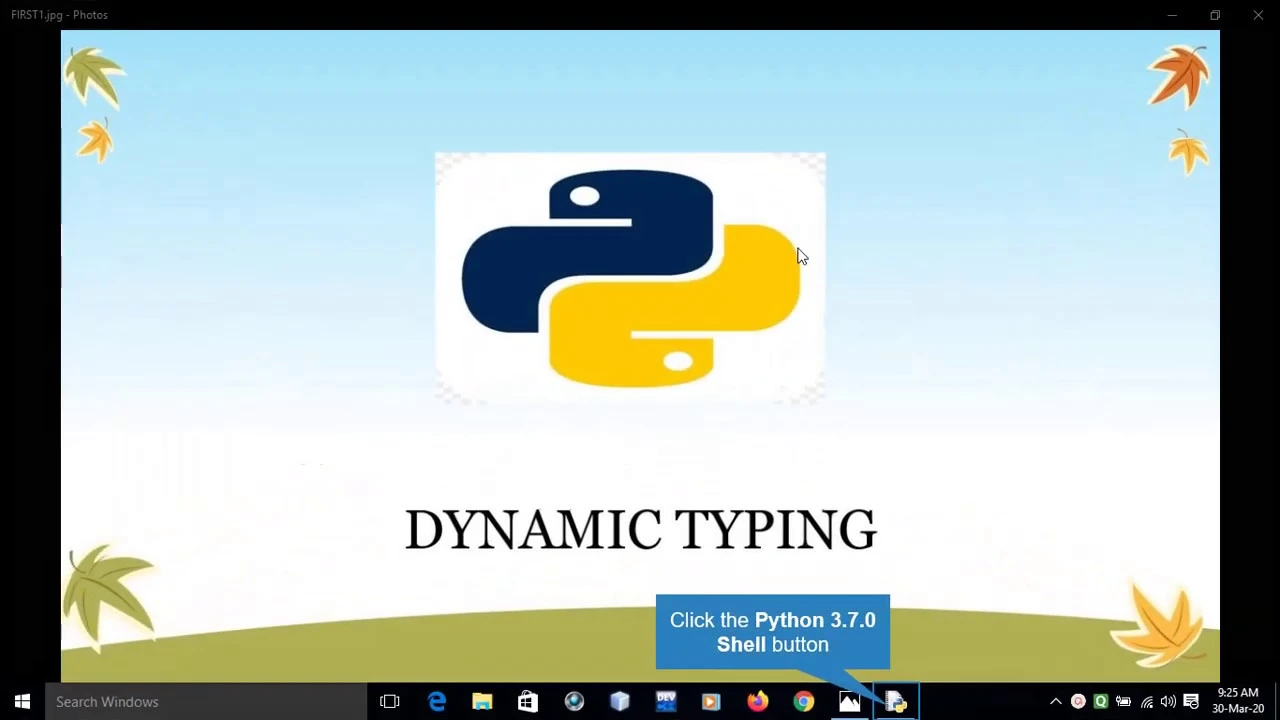Click the red circular tray icon
The height and width of the screenshot is (720, 1280).
point(1078,702)
